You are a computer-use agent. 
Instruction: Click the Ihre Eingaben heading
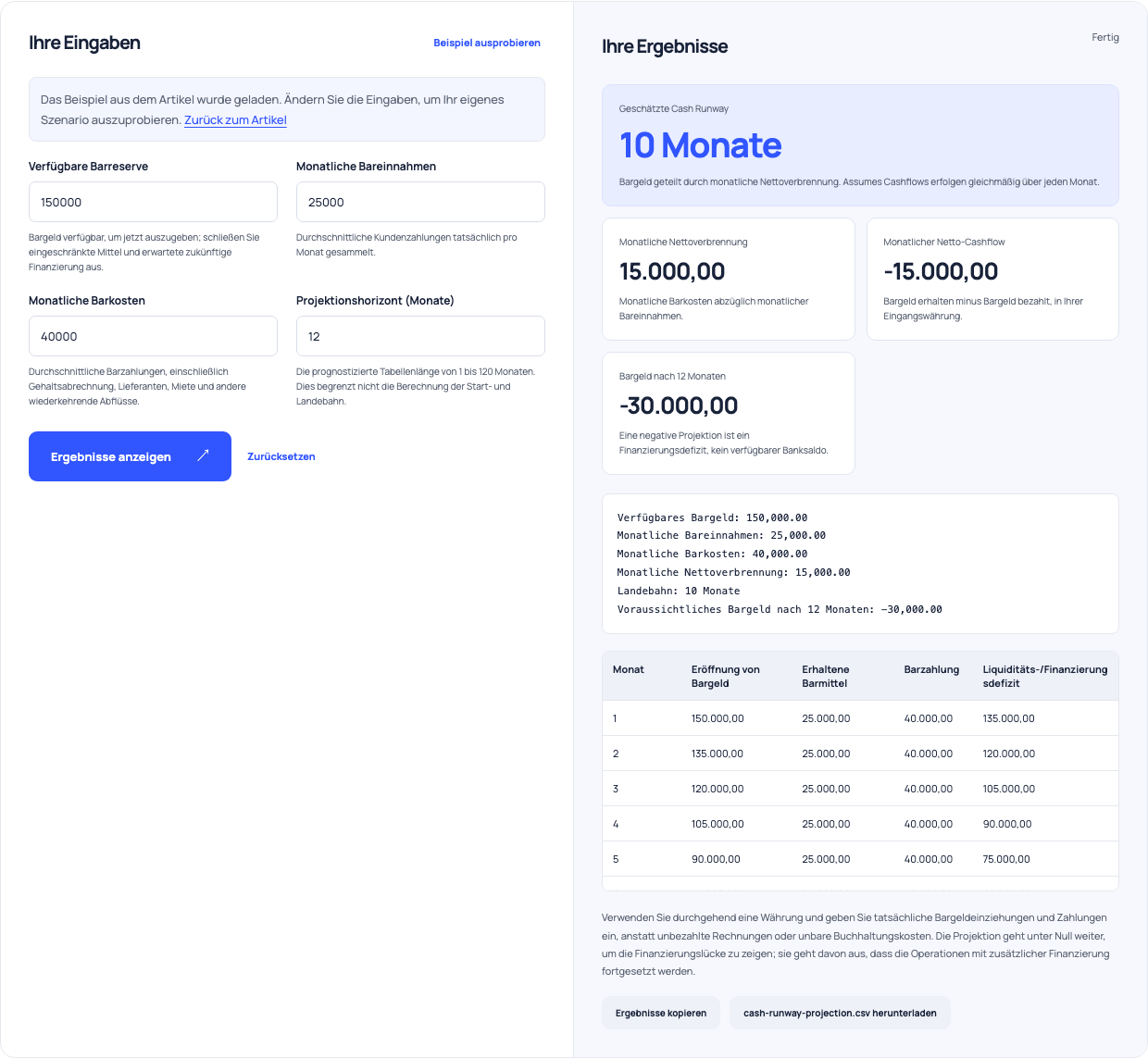tap(84, 43)
